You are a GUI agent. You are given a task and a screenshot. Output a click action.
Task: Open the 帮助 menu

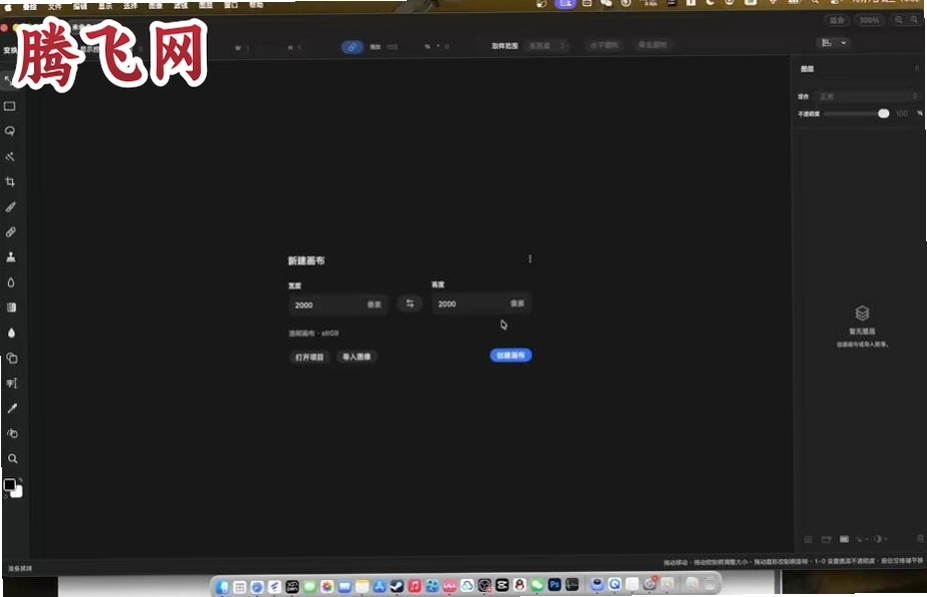tap(256, 5)
